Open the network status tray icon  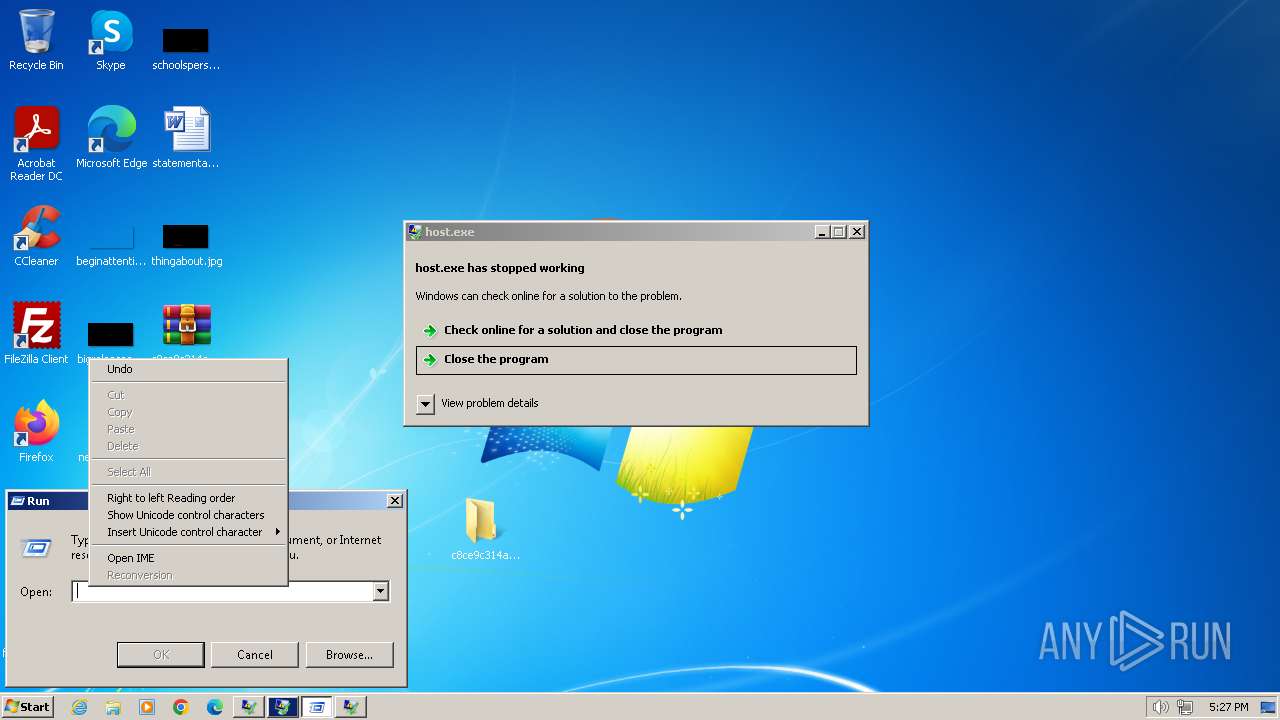click(x=1185, y=707)
